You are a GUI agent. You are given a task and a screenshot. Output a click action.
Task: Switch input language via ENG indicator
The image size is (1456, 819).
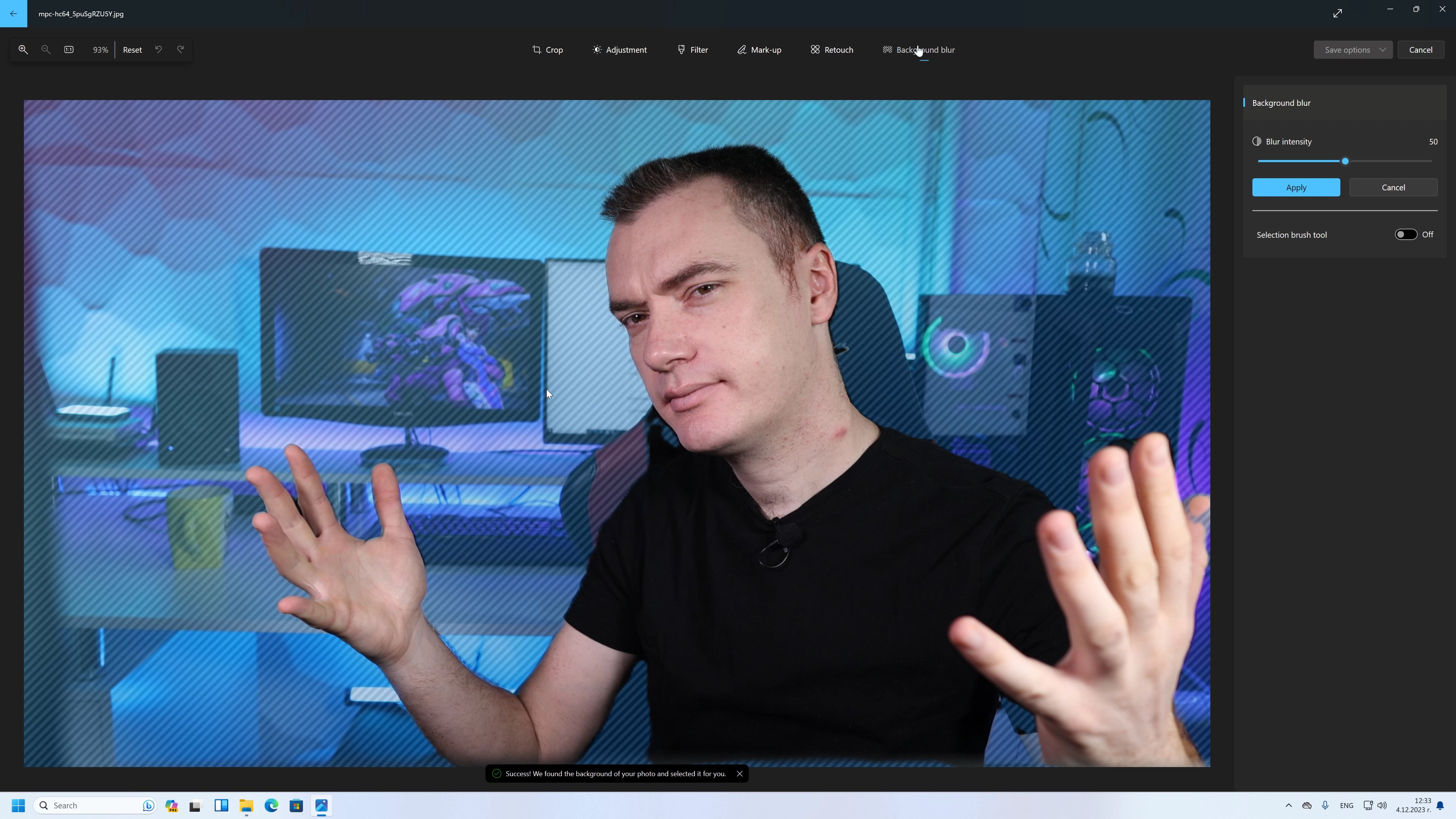click(x=1346, y=805)
